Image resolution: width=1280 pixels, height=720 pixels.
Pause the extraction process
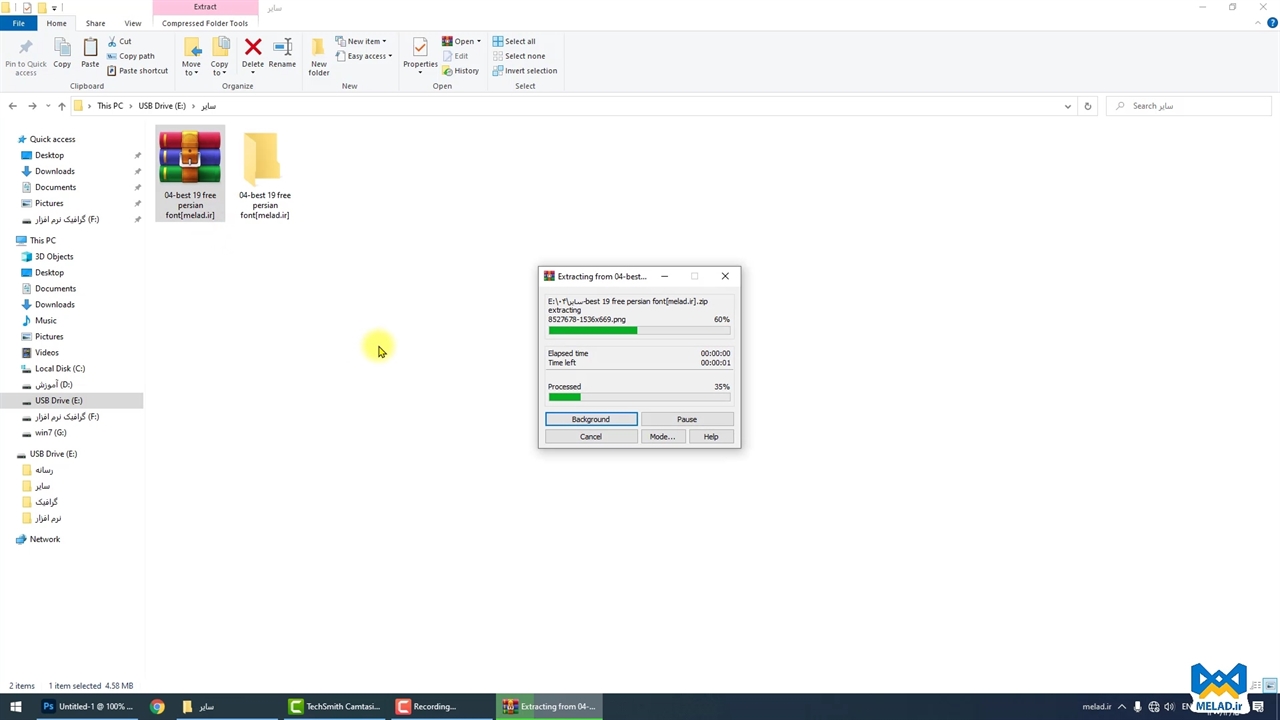[687, 419]
